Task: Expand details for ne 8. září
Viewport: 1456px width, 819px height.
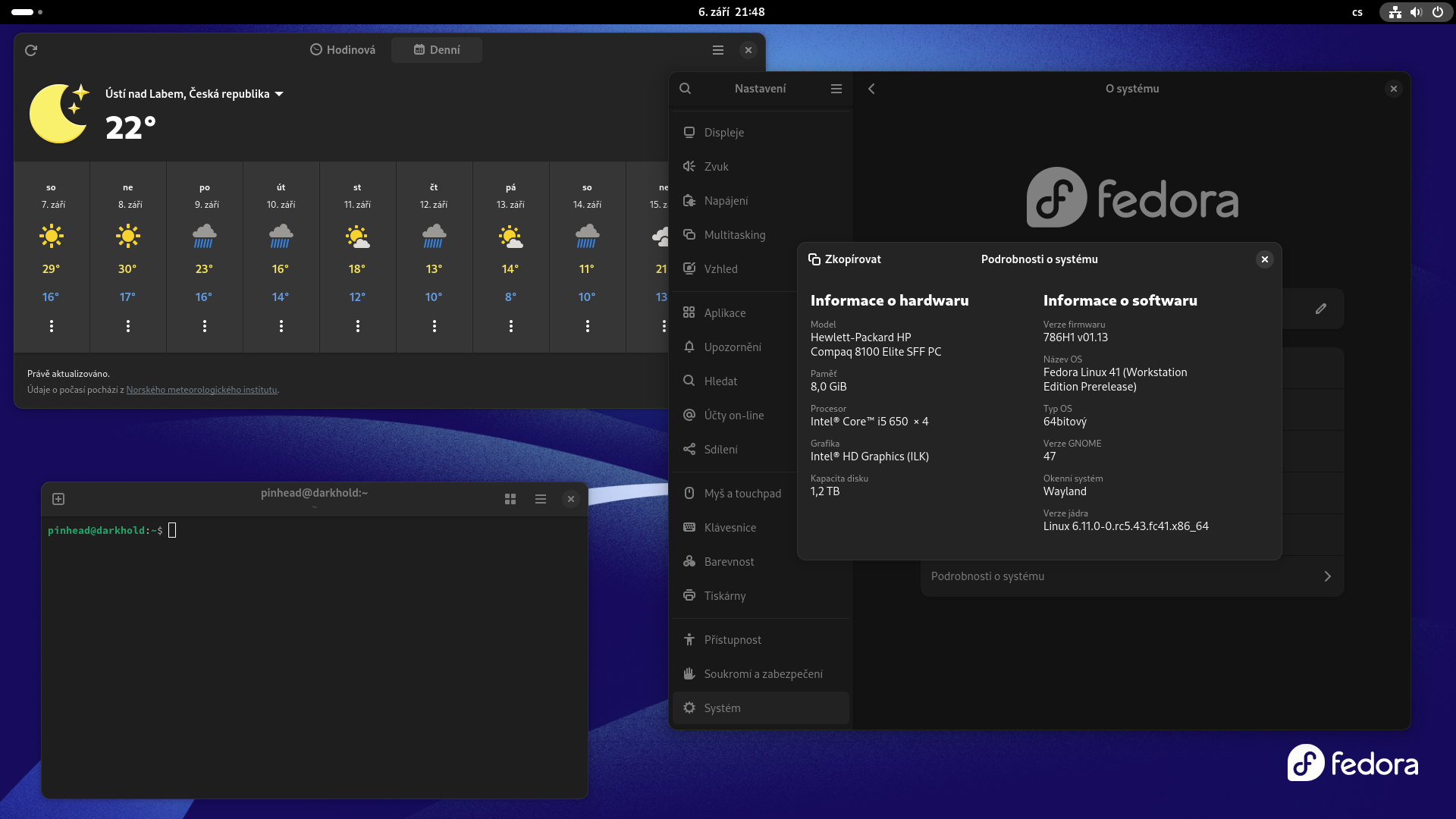Action: click(x=128, y=326)
